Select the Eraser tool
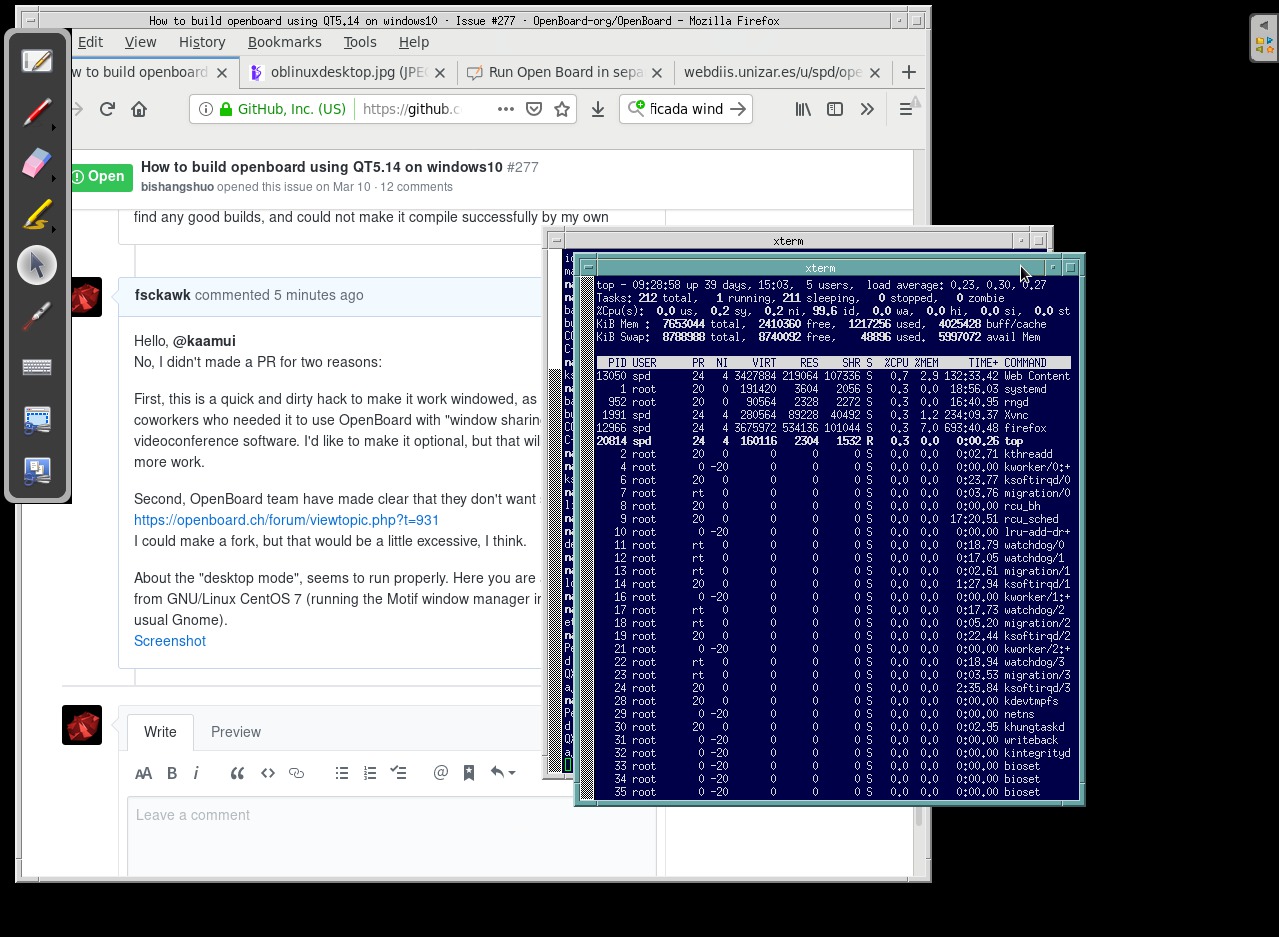1279x937 pixels. (x=37, y=162)
